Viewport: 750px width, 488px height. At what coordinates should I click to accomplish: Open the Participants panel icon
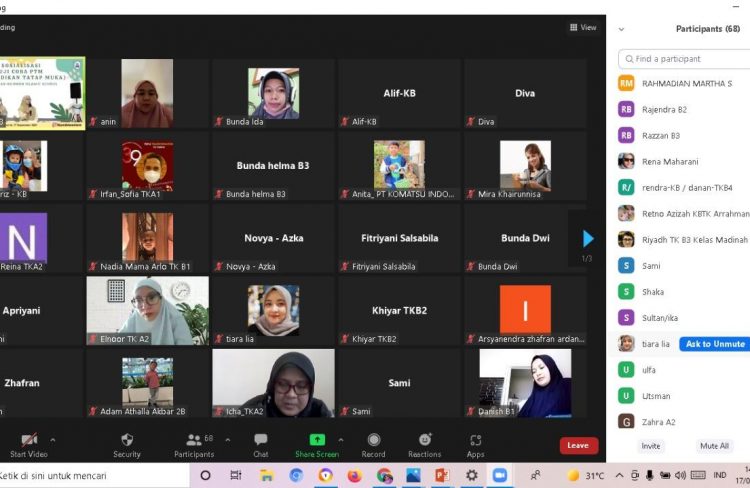194,439
